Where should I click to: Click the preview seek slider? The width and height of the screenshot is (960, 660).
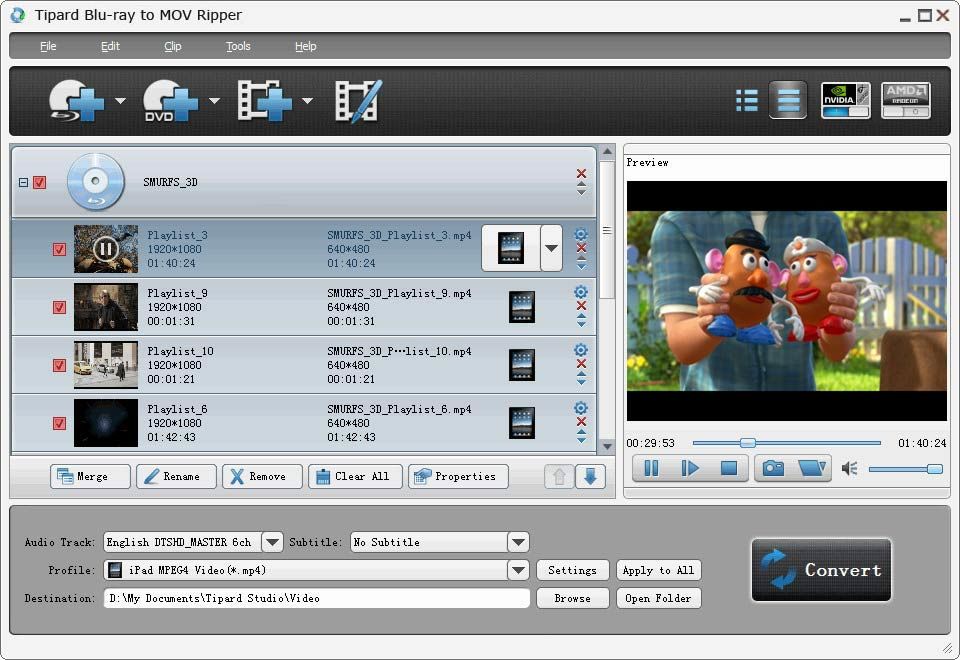click(786, 443)
